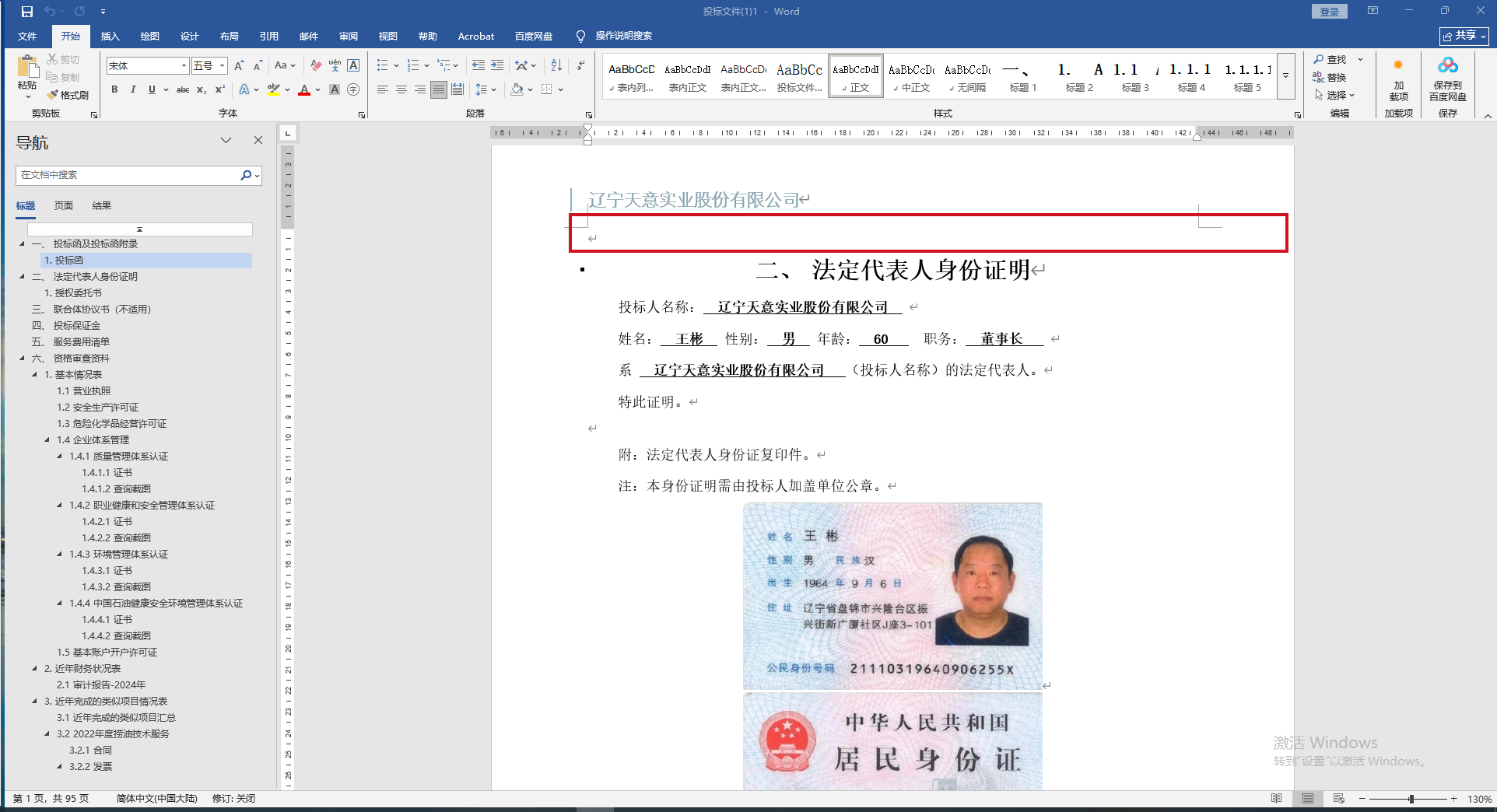Toggle justify alignment

click(x=439, y=89)
